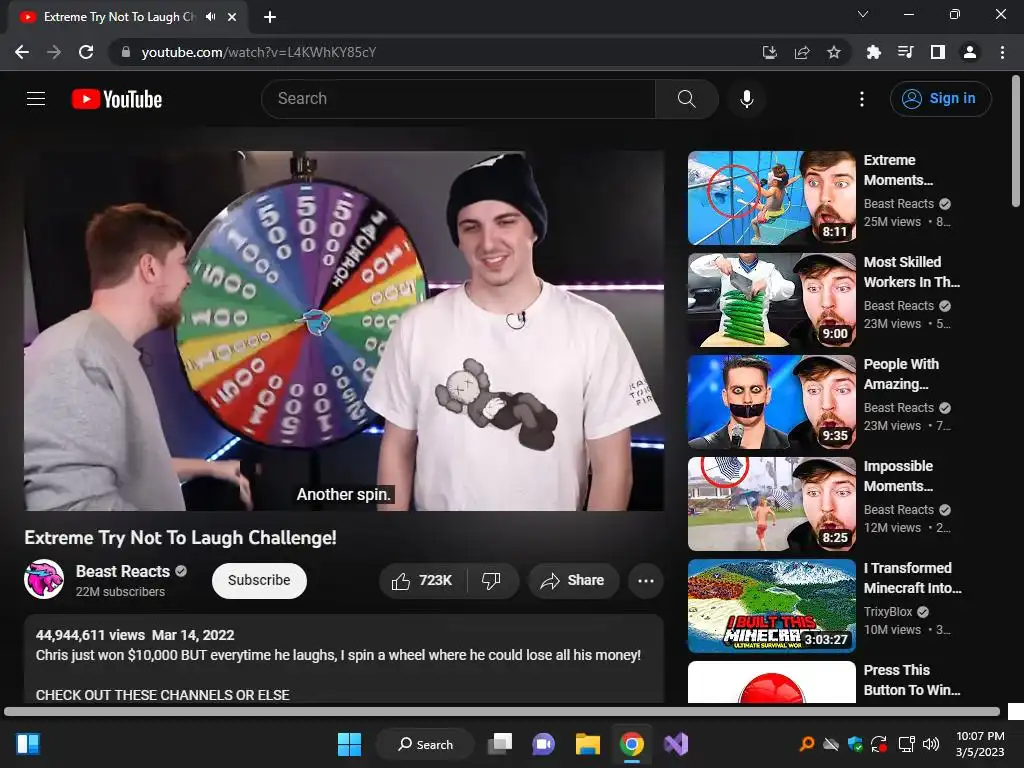
Task: Open File Explorer from taskbar
Action: point(588,744)
